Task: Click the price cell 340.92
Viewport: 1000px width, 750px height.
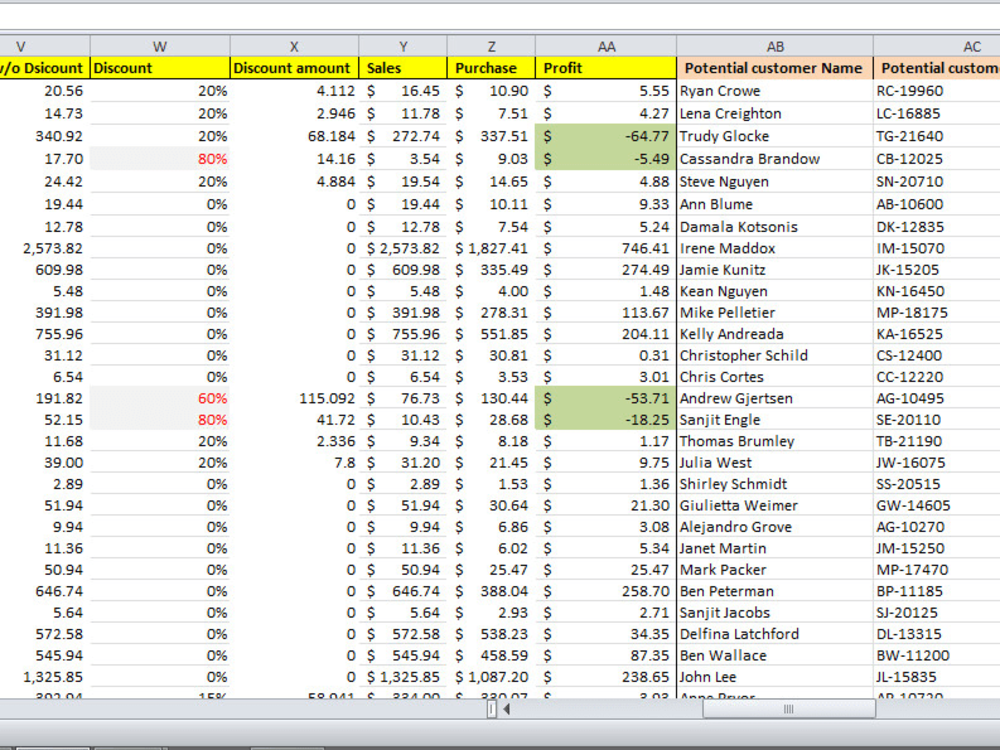Action: coord(45,136)
